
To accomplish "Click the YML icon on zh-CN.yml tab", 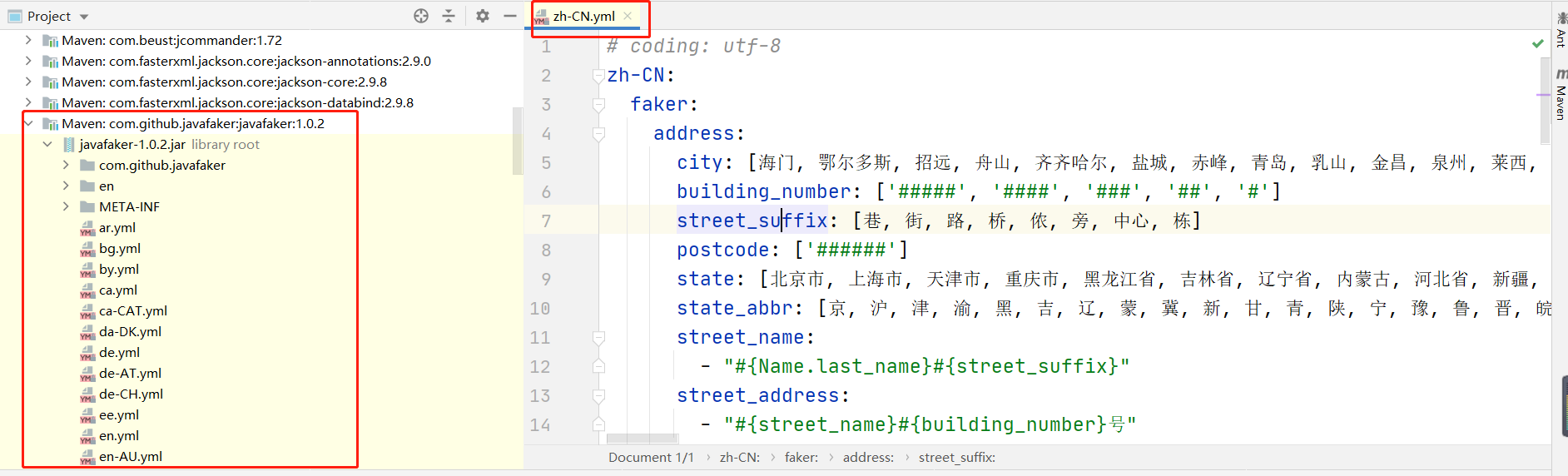I will pos(542,17).
